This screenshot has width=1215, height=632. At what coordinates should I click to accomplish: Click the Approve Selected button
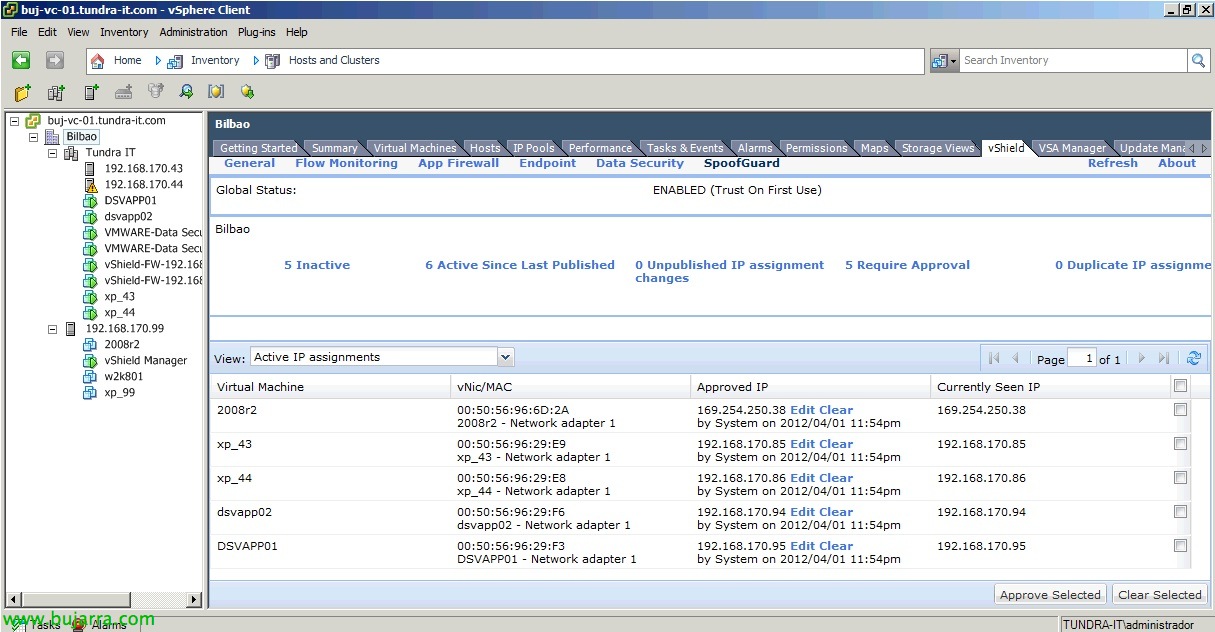(1050, 595)
